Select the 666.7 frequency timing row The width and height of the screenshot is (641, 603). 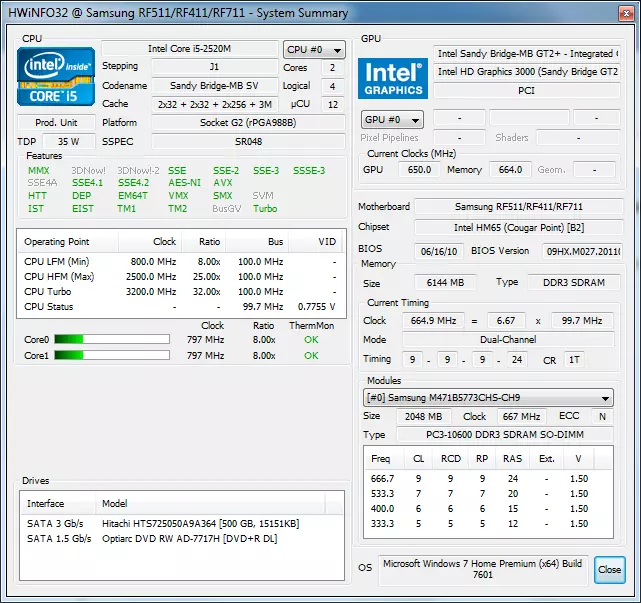tap(488, 479)
